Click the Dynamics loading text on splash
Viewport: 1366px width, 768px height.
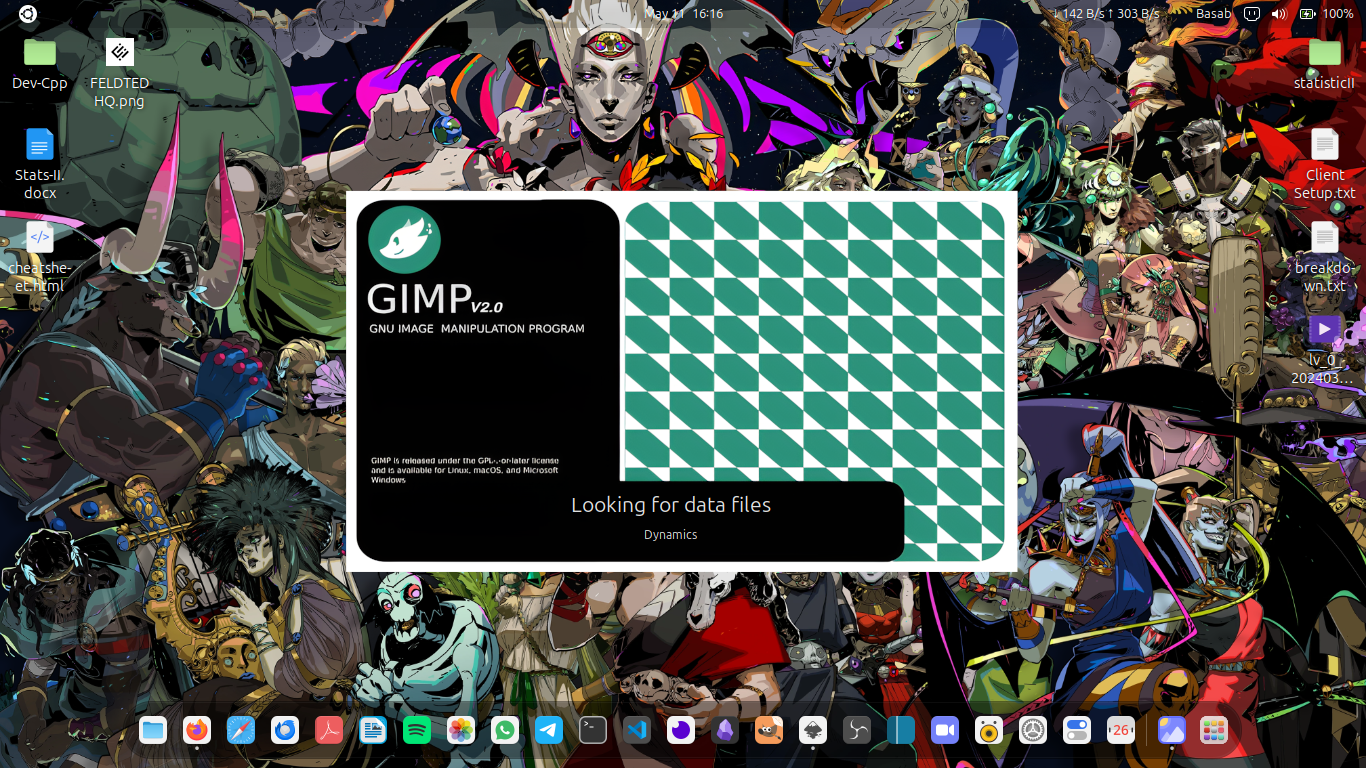(671, 535)
